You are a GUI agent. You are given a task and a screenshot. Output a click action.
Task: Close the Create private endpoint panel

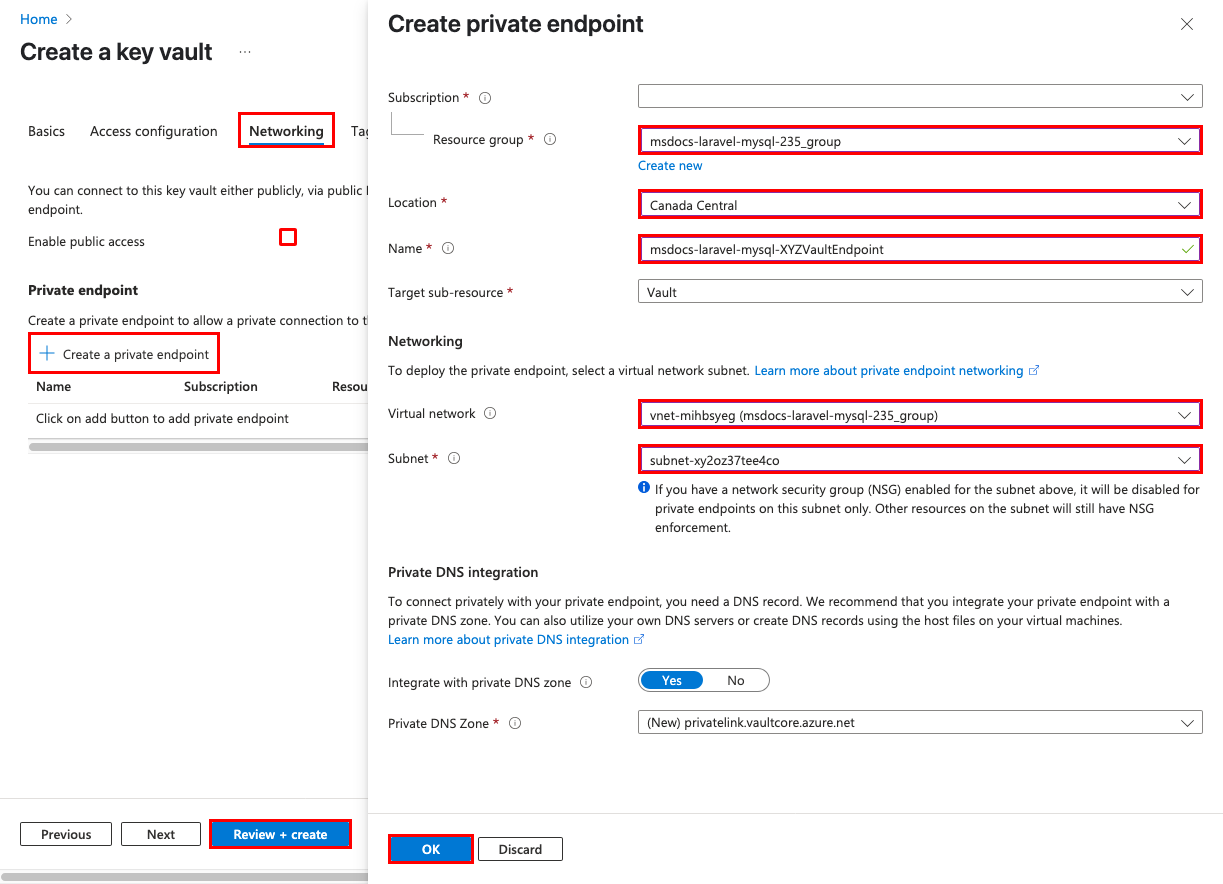[x=1187, y=25]
